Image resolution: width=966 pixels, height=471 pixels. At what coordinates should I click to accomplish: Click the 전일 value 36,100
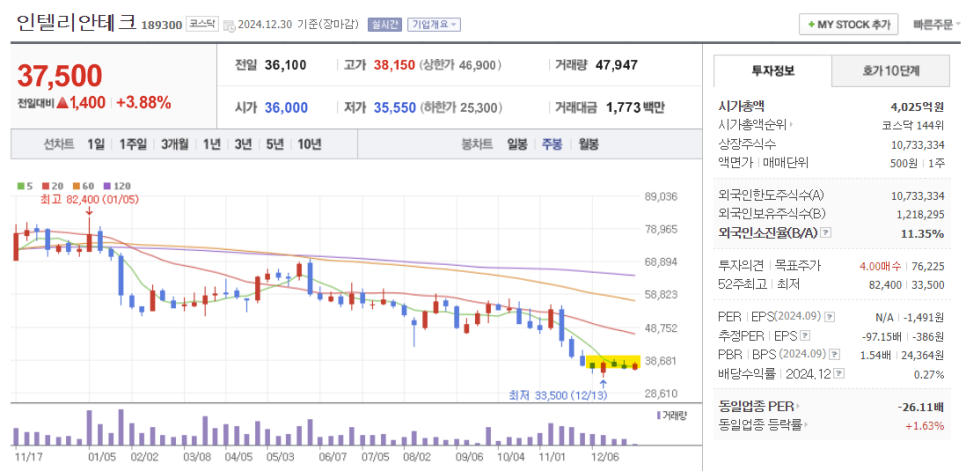coord(285,65)
